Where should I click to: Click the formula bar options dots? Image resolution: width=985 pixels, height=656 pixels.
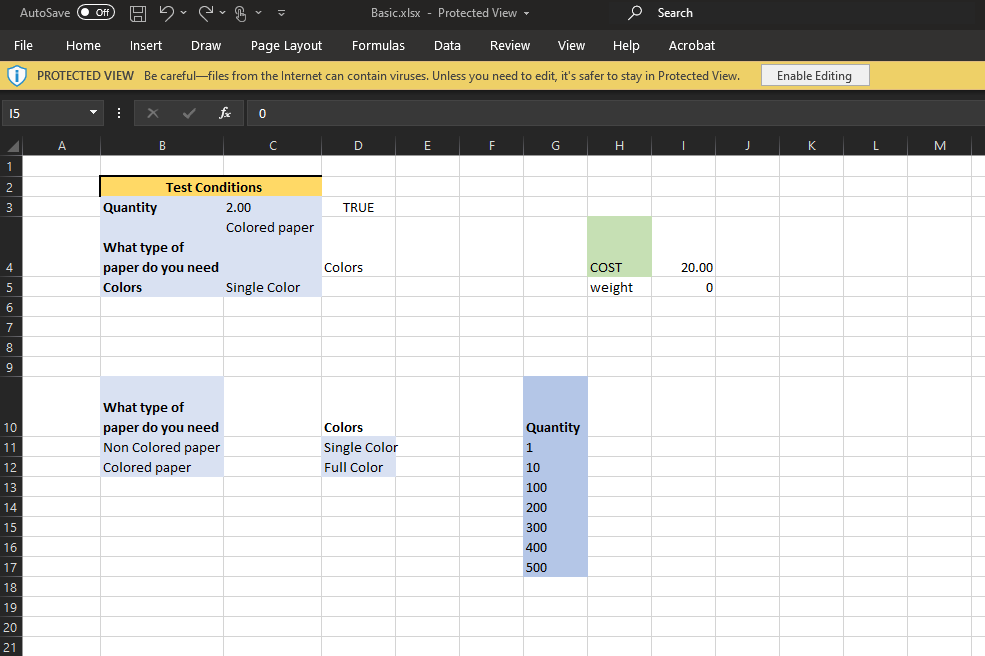point(119,113)
